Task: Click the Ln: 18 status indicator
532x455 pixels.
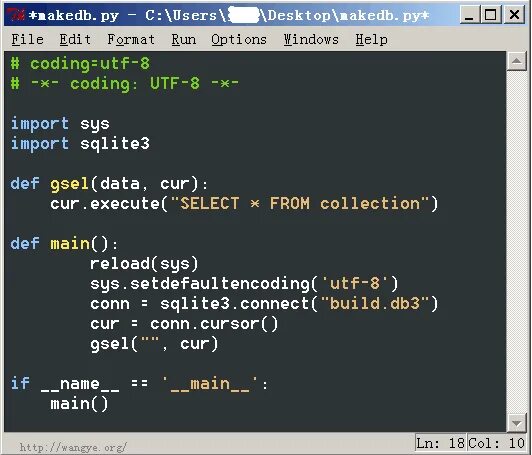Action: 440,443
